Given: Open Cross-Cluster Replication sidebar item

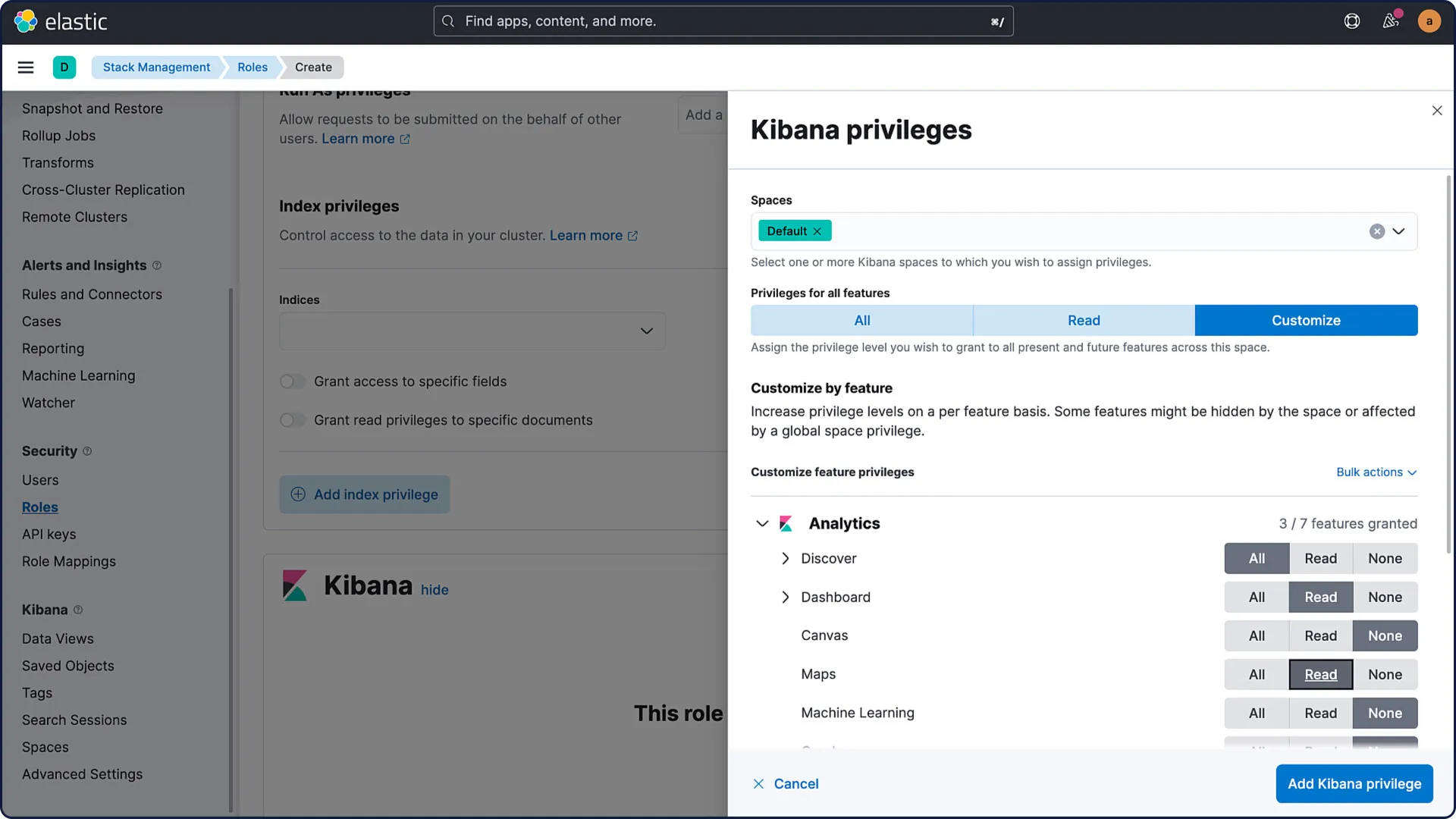Looking at the screenshot, I should pos(103,190).
